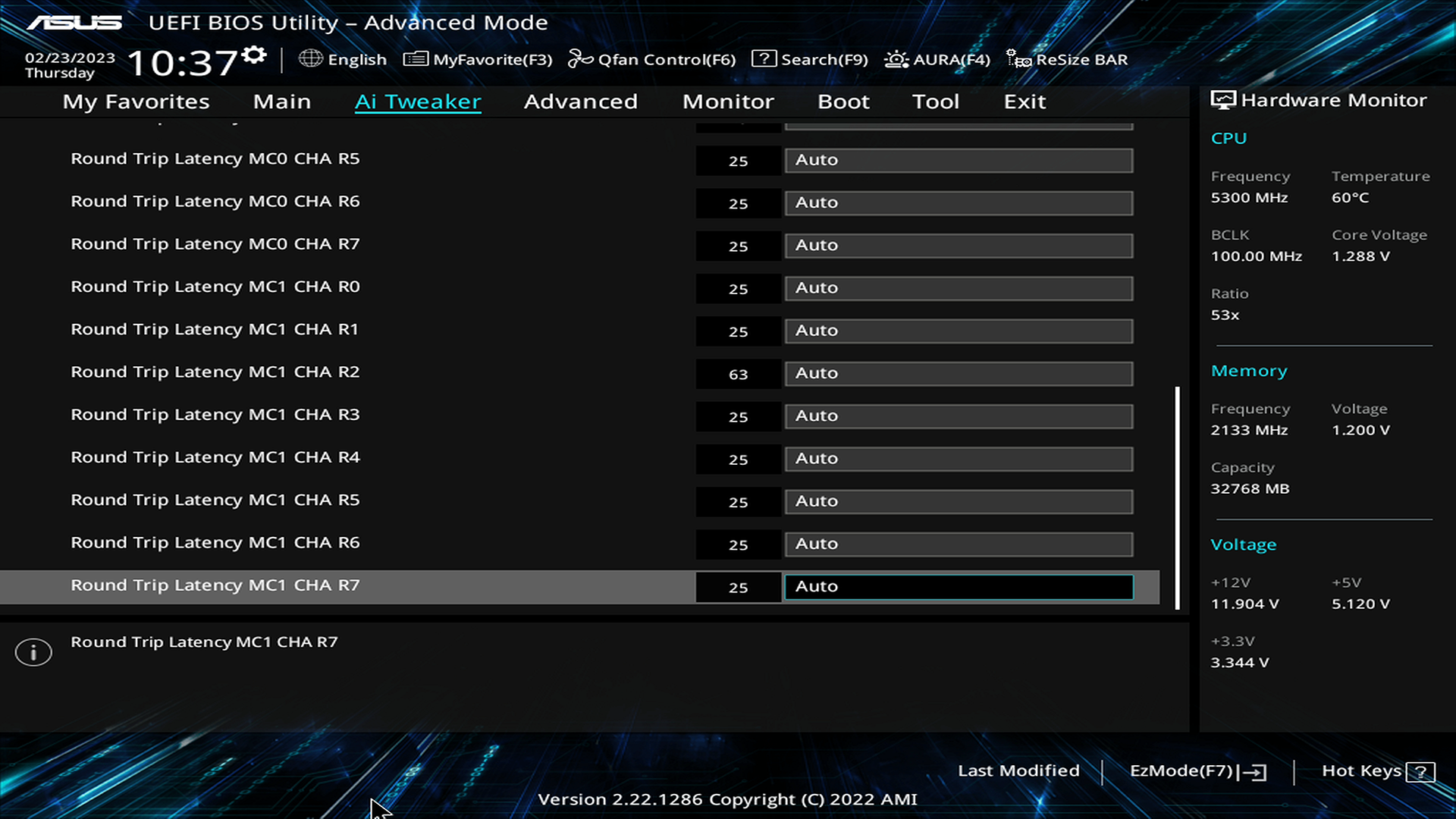Image resolution: width=1456 pixels, height=819 pixels.
Task: Select Round Trip Latency MC1 CHA R4 row
Action: click(x=215, y=458)
